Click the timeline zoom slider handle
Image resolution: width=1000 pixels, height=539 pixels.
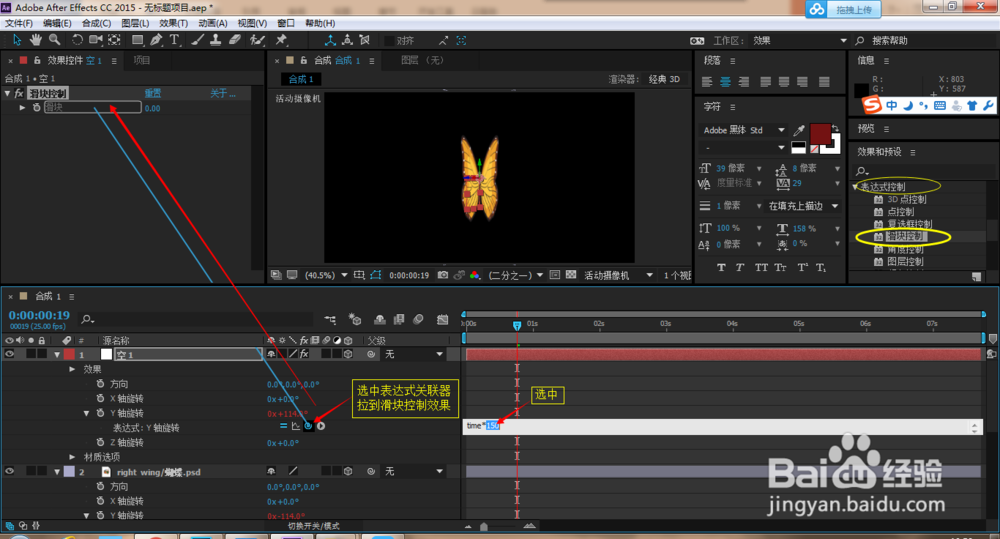pos(483,527)
